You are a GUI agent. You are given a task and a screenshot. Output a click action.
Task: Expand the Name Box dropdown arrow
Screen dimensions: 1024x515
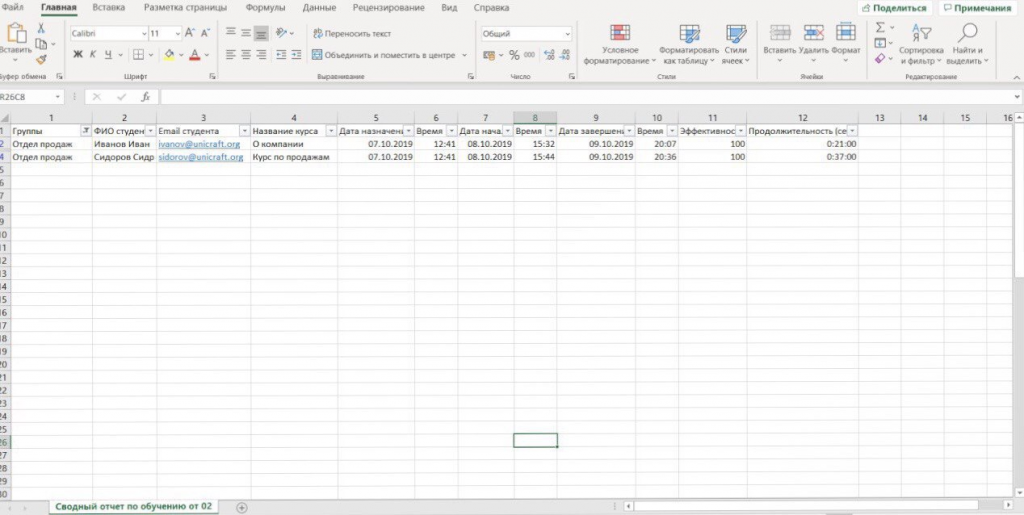(58, 97)
